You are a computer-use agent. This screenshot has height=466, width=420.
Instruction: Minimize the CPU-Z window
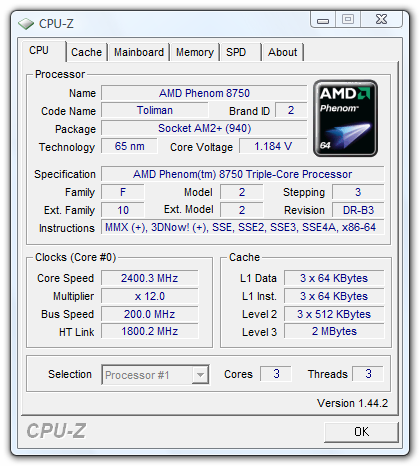point(323,20)
